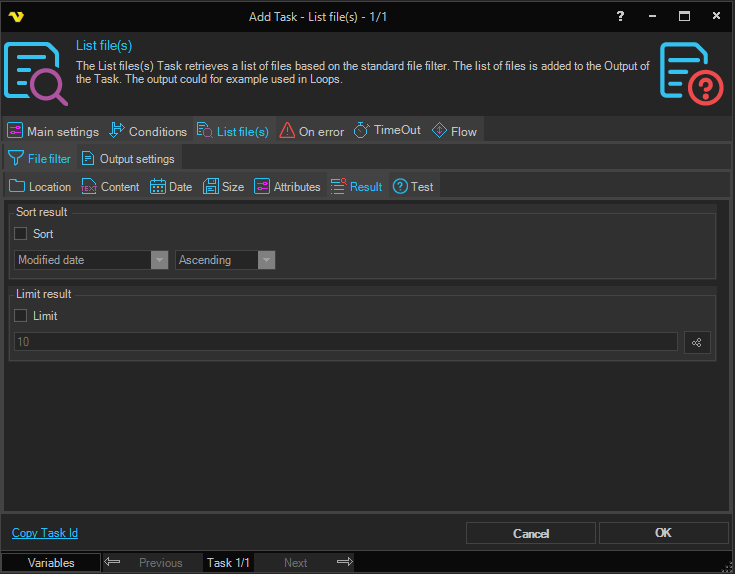Image resolution: width=735 pixels, height=574 pixels.
Task: Click the variables icon beside the limit field
Action: coord(696,342)
